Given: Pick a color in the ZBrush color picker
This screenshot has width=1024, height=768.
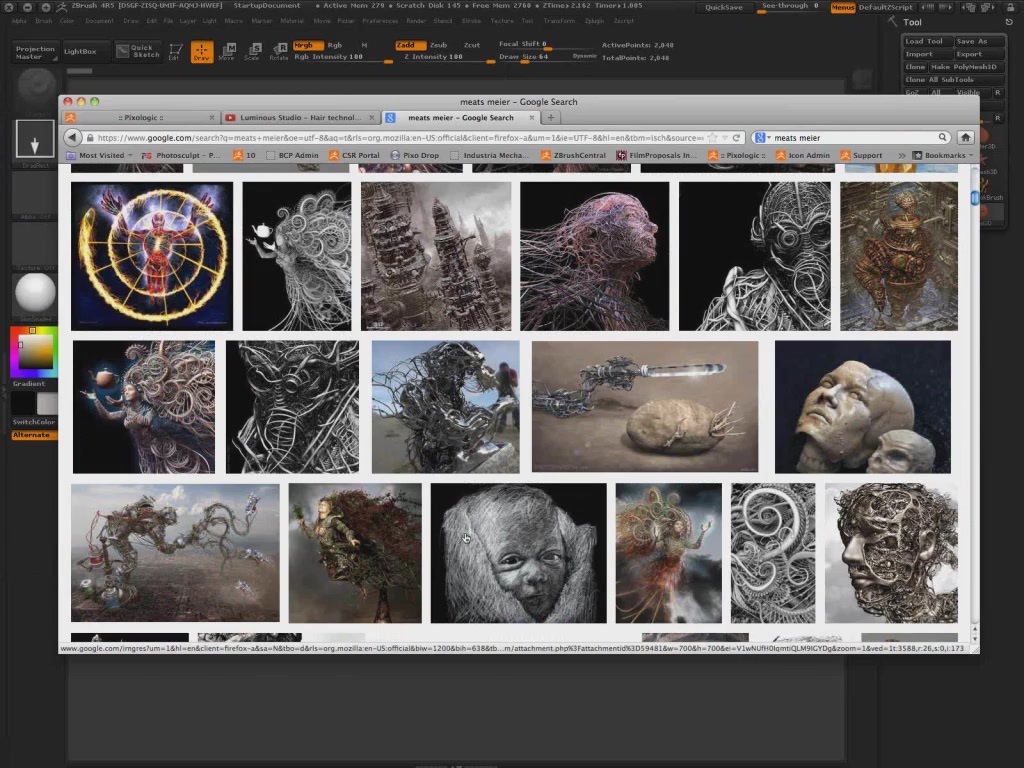Looking at the screenshot, I should pyautogui.click(x=35, y=352).
